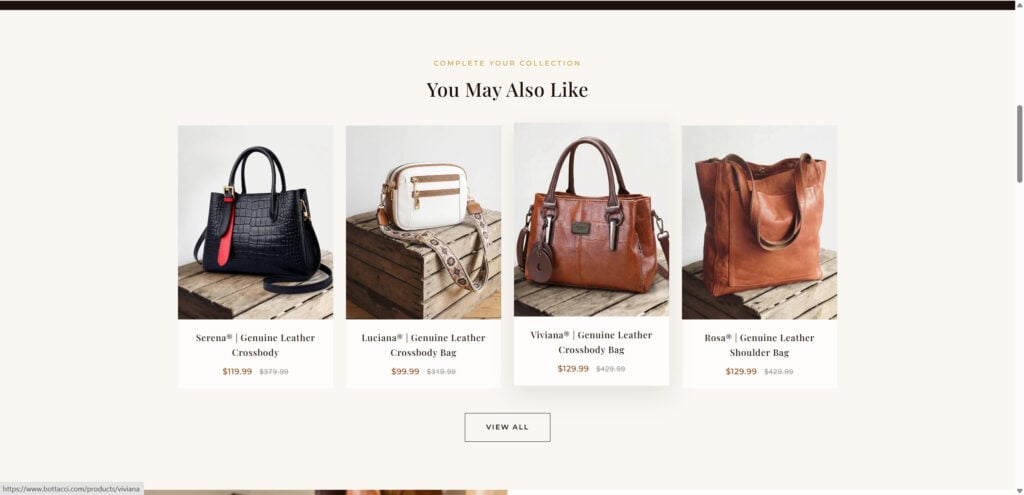
Task: Click the struck-through $379.99 Serena price
Action: (x=274, y=372)
